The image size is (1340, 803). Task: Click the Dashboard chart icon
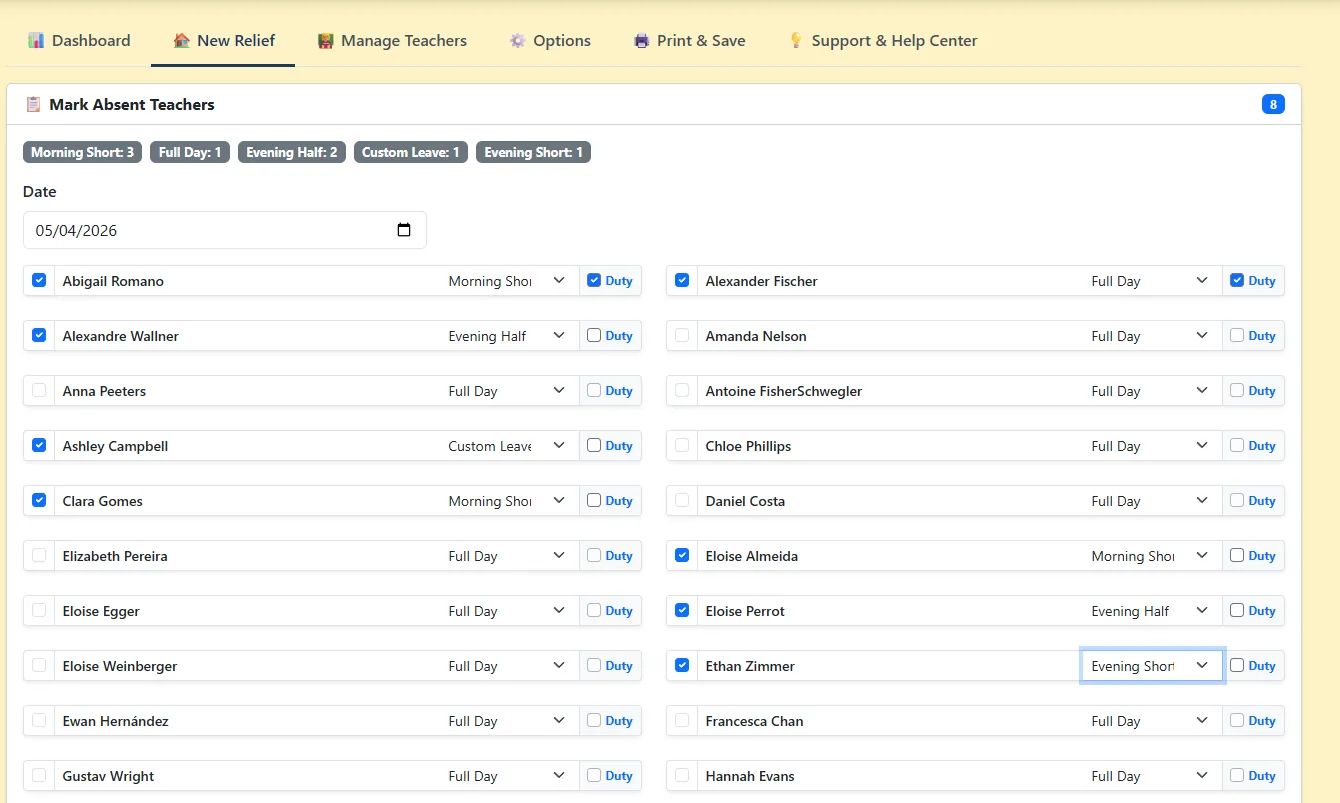(36, 41)
